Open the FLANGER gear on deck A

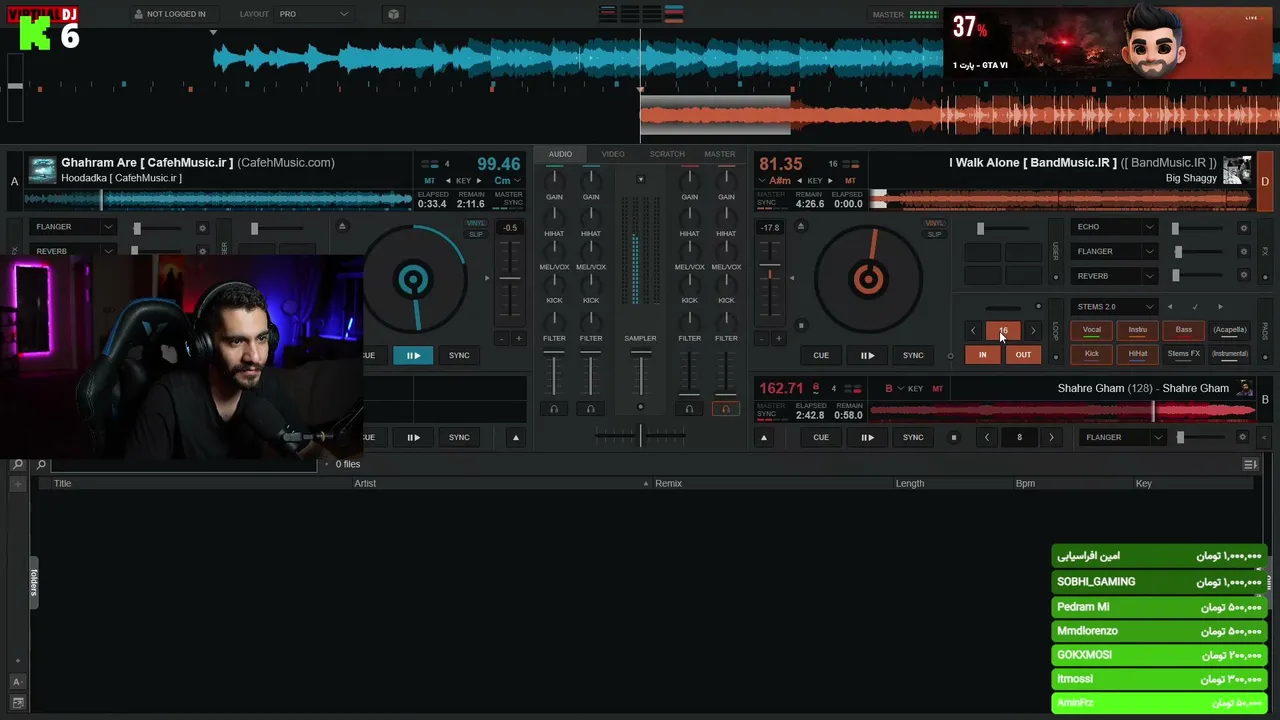click(x=202, y=227)
